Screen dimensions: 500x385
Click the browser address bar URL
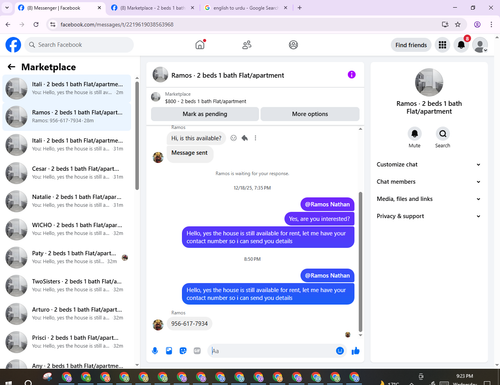117,24
